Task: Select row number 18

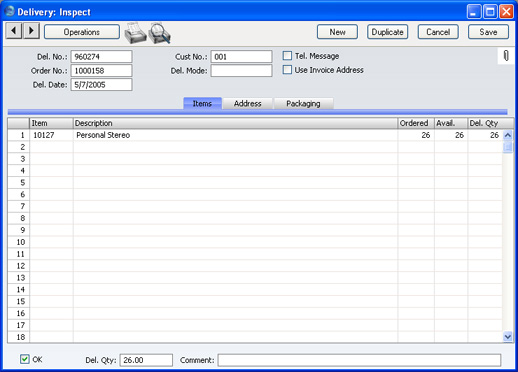Action: click(19, 337)
